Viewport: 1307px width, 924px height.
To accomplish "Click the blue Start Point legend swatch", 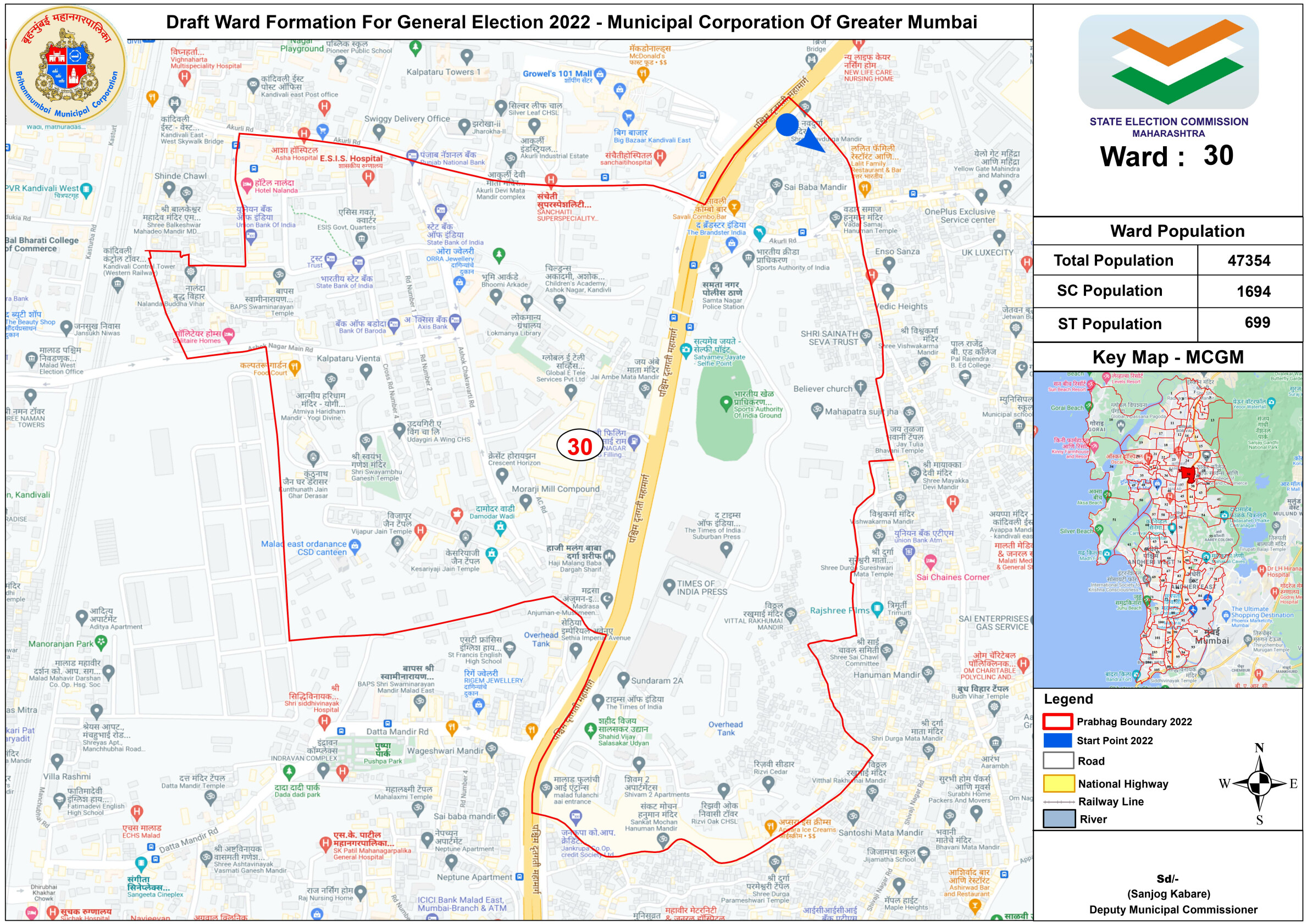I will (x=1057, y=740).
